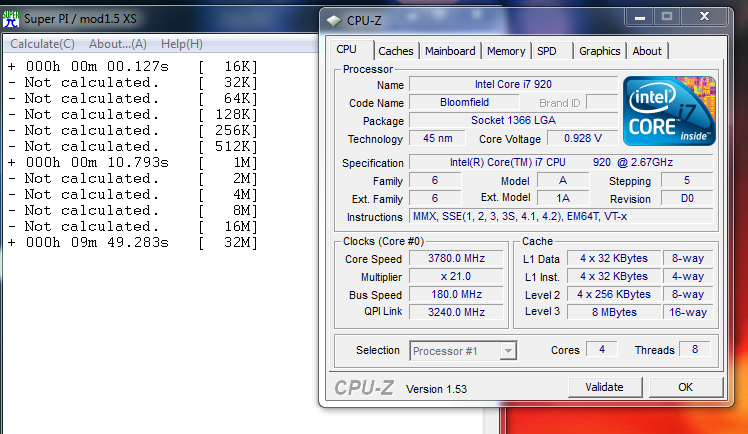Click the Instructions field listing MMX, SSE
Image resolution: width=748 pixels, height=434 pixels.
(561, 217)
